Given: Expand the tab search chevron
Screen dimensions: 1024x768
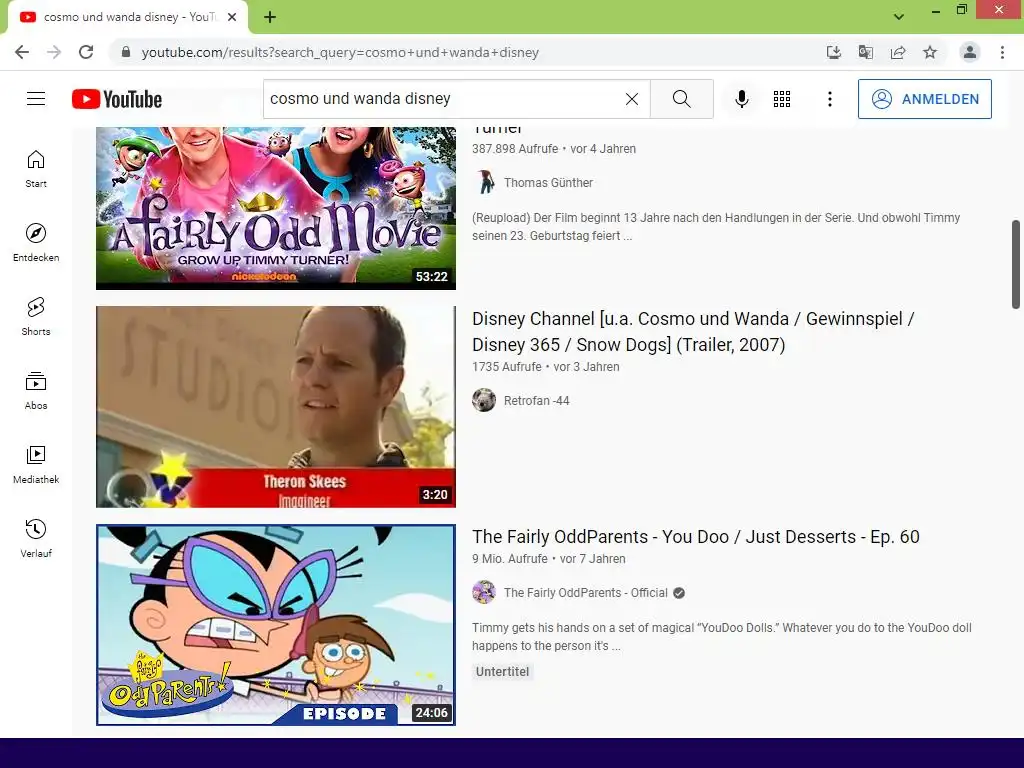Looking at the screenshot, I should [899, 17].
